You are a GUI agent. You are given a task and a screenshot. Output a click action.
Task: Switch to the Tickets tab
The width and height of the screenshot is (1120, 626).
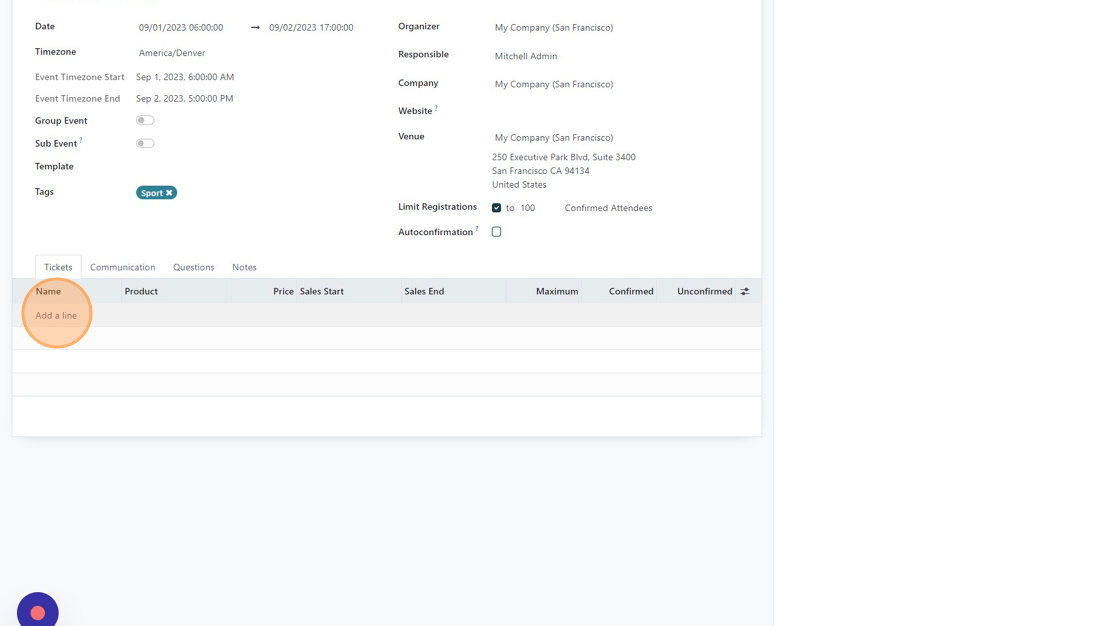(x=58, y=267)
